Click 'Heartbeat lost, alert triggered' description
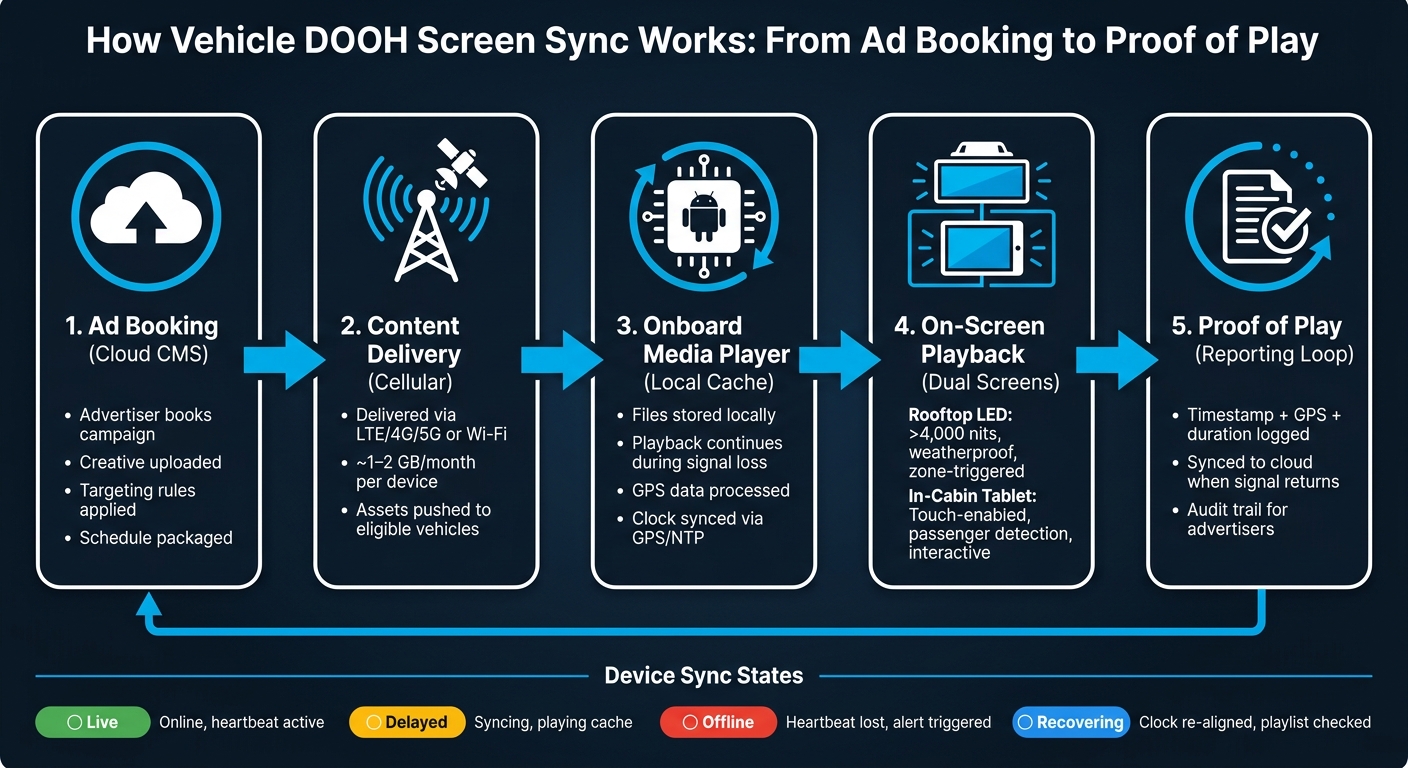This screenshot has width=1408, height=768. (x=888, y=722)
